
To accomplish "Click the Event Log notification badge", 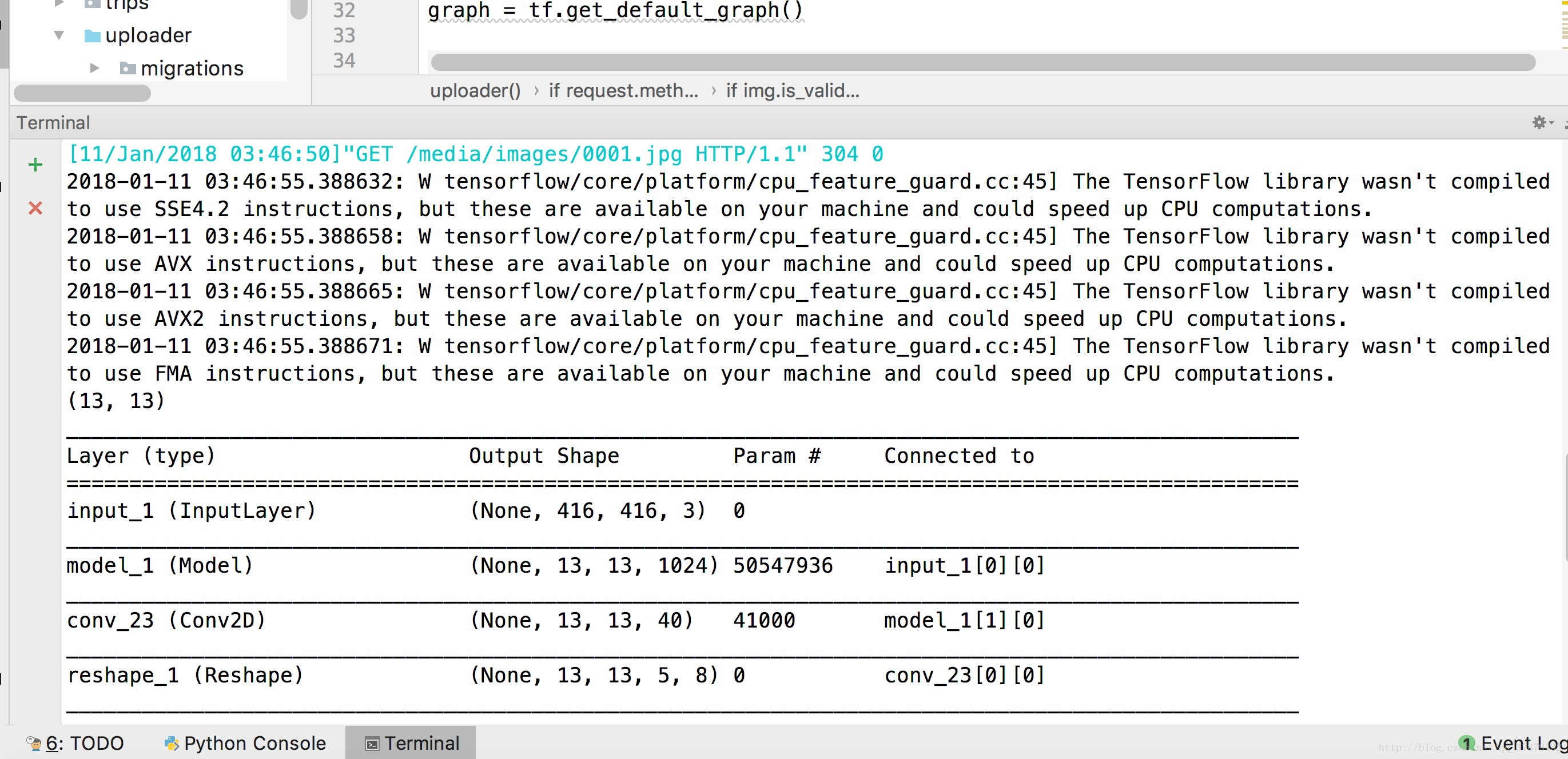I will click(x=1466, y=742).
